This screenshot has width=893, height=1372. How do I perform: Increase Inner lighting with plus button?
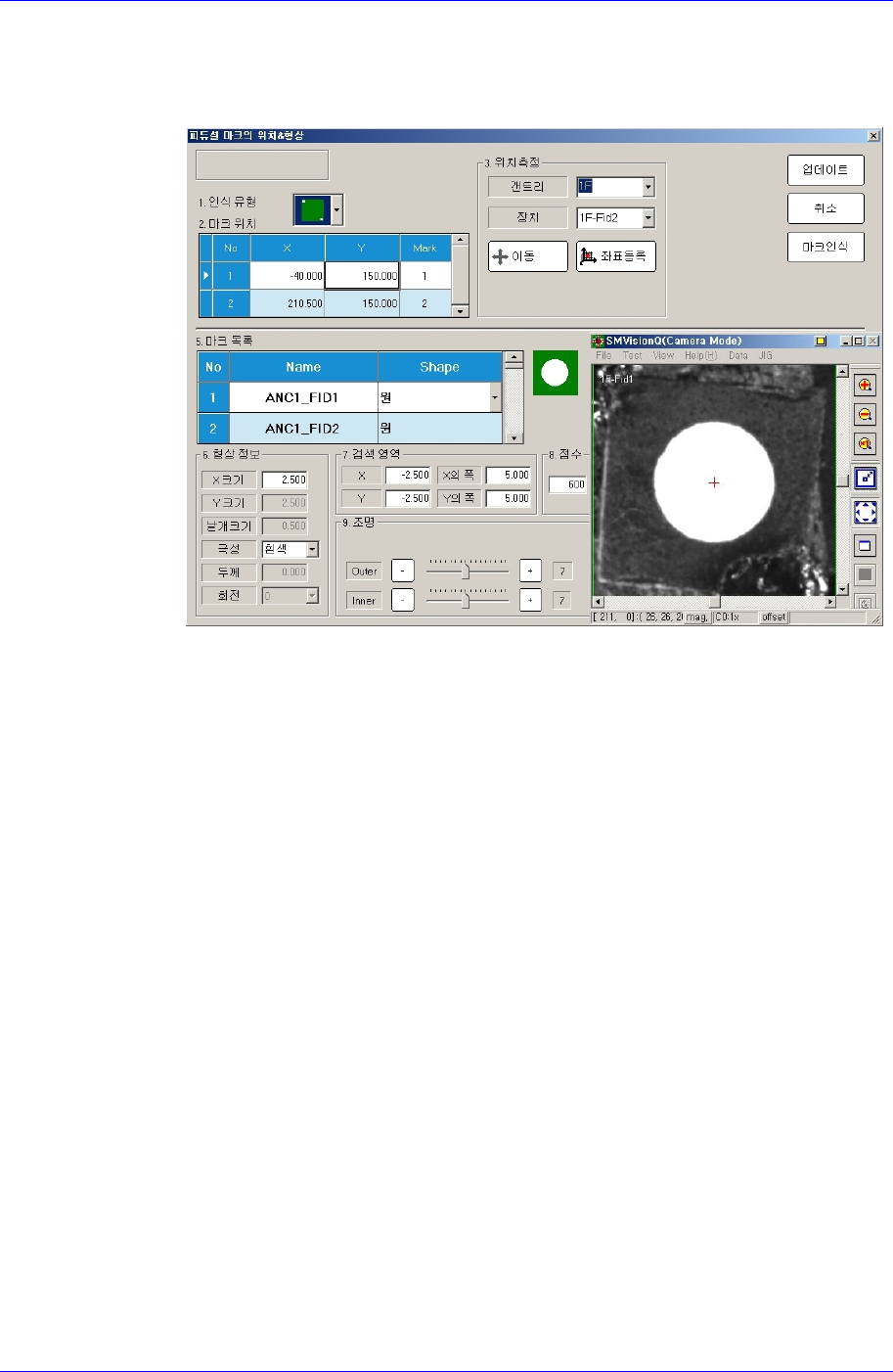point(530,600)
